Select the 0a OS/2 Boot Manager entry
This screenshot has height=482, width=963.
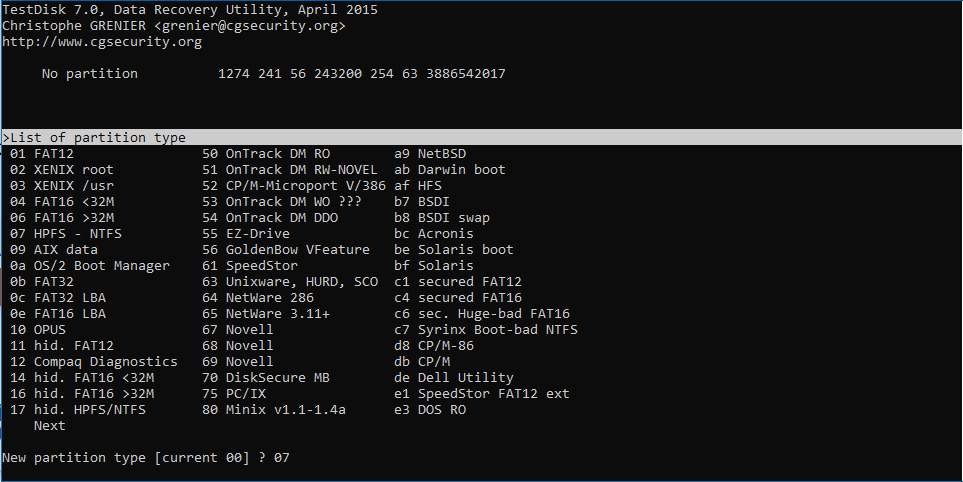[x=90, y=265]
